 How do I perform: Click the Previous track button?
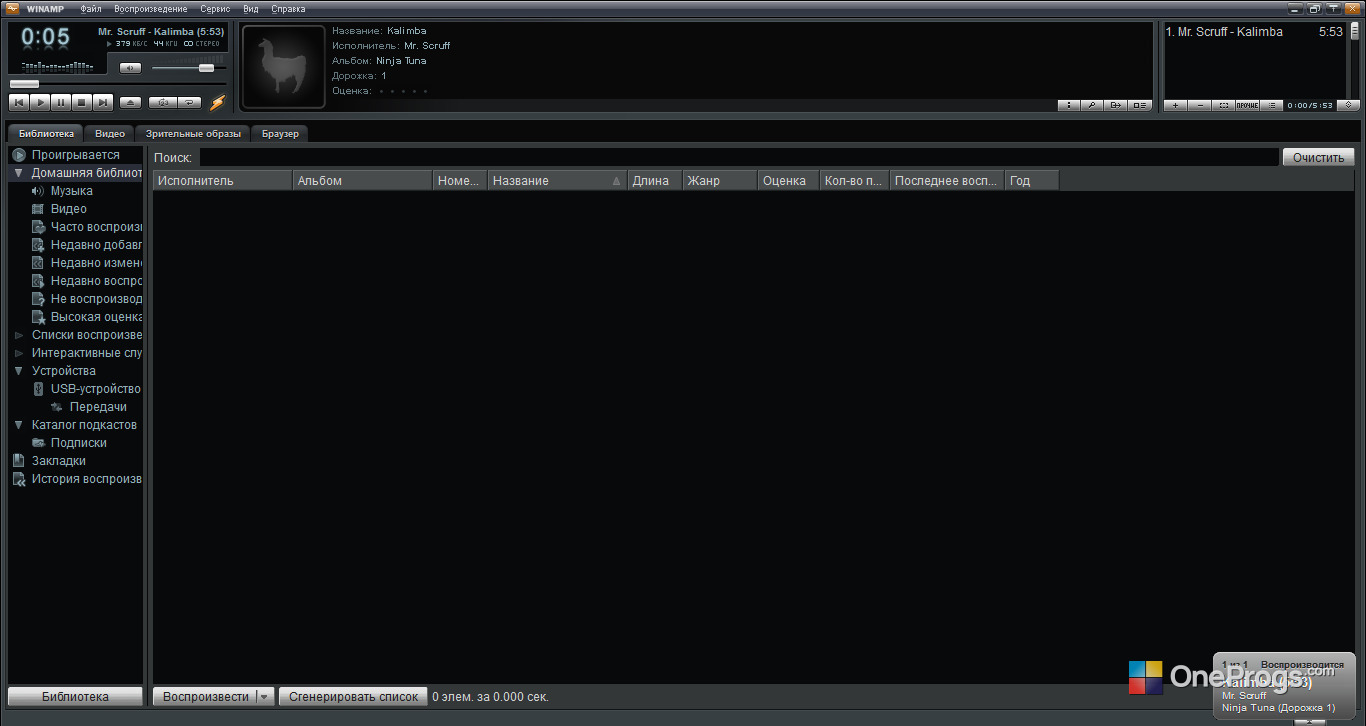pos(19,102)
